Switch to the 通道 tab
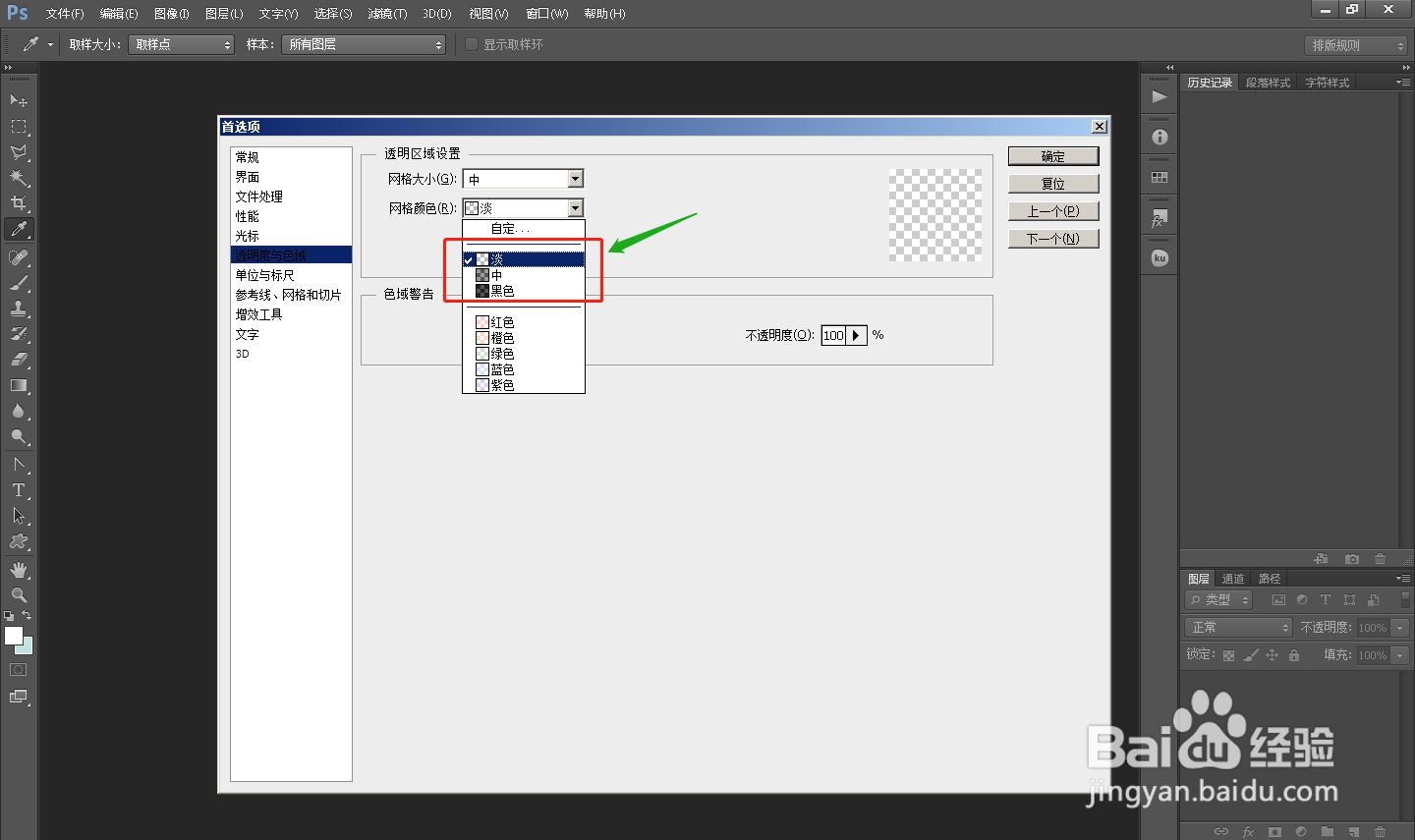Screen dimensions: 1415x840 pos(1233,579)
